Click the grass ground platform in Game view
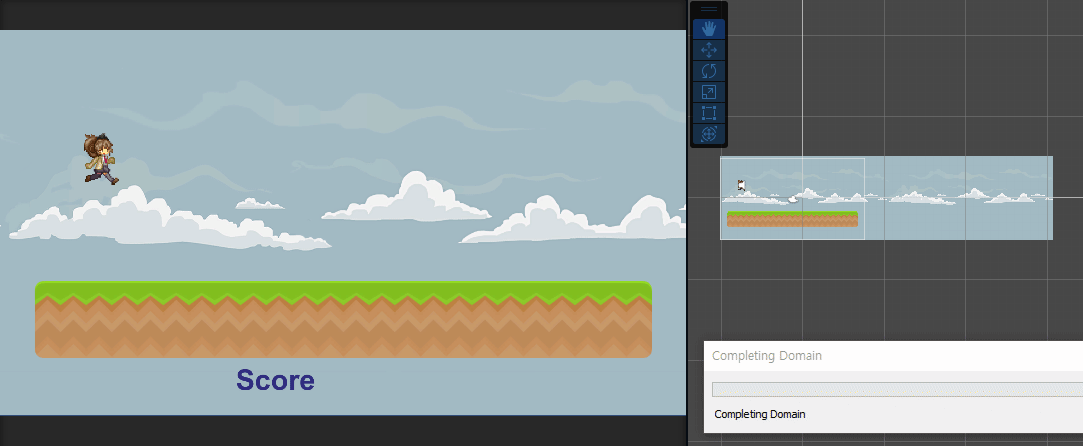Image resolution: width=1083 pixels, height=446 pixels. (343, 320)
